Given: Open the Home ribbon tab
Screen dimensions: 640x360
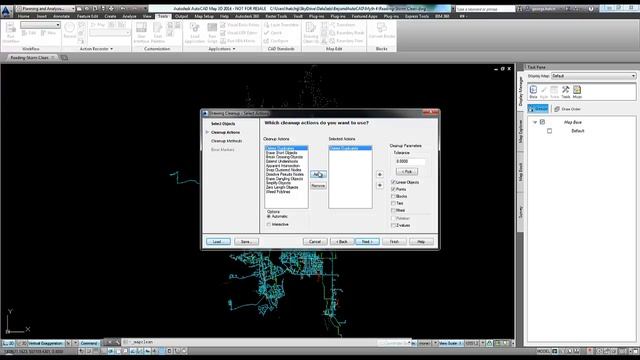Looking at the screenshot, I should (x=24, y=16).
